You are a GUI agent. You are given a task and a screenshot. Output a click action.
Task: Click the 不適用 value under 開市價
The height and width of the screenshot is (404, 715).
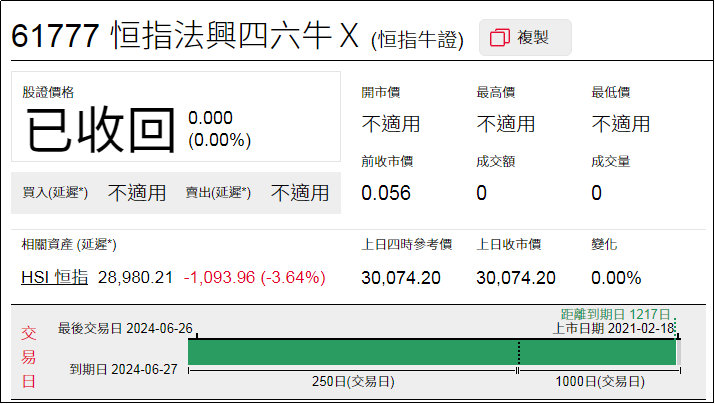pos(391,124)
